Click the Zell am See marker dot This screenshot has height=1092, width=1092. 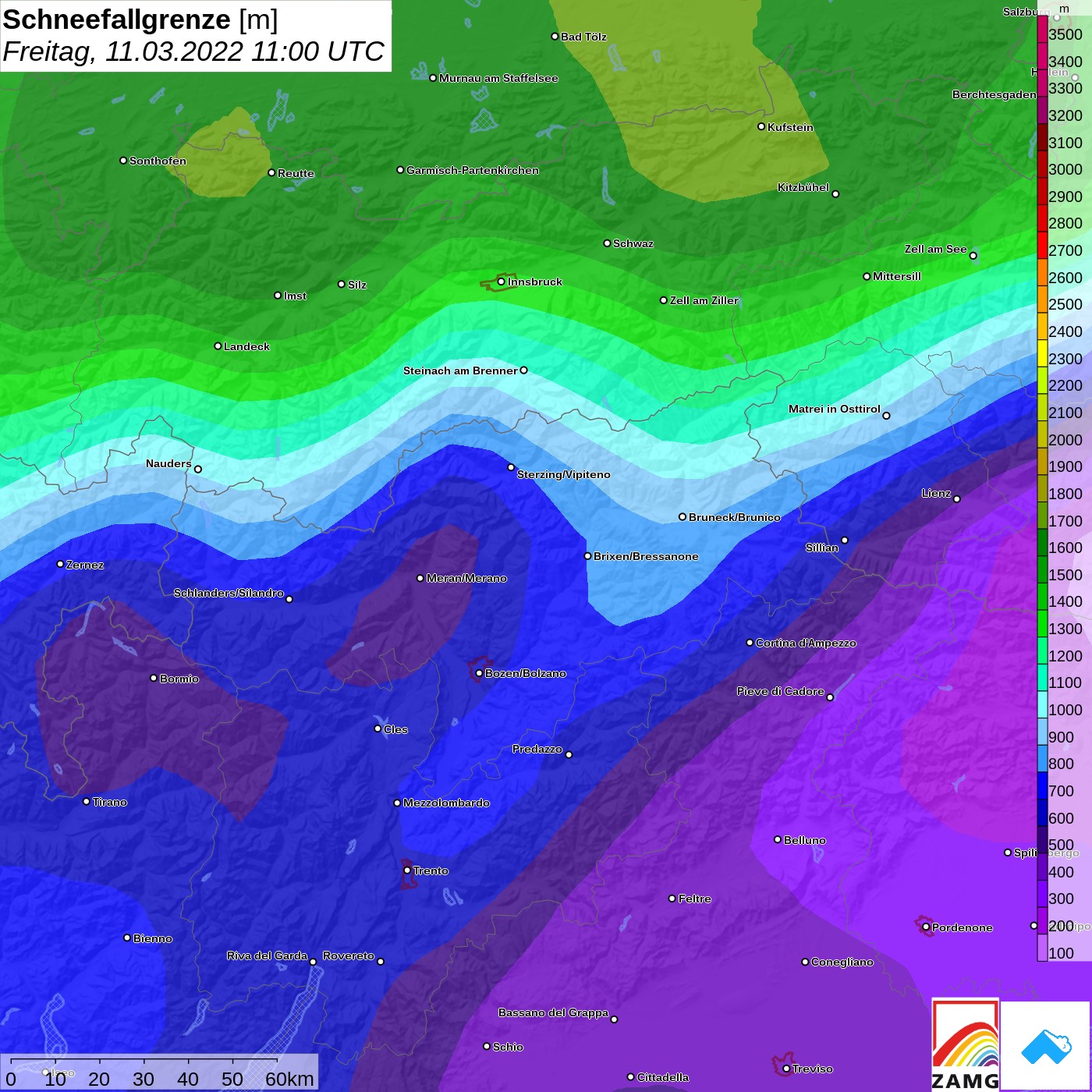(x=973, y=256)
